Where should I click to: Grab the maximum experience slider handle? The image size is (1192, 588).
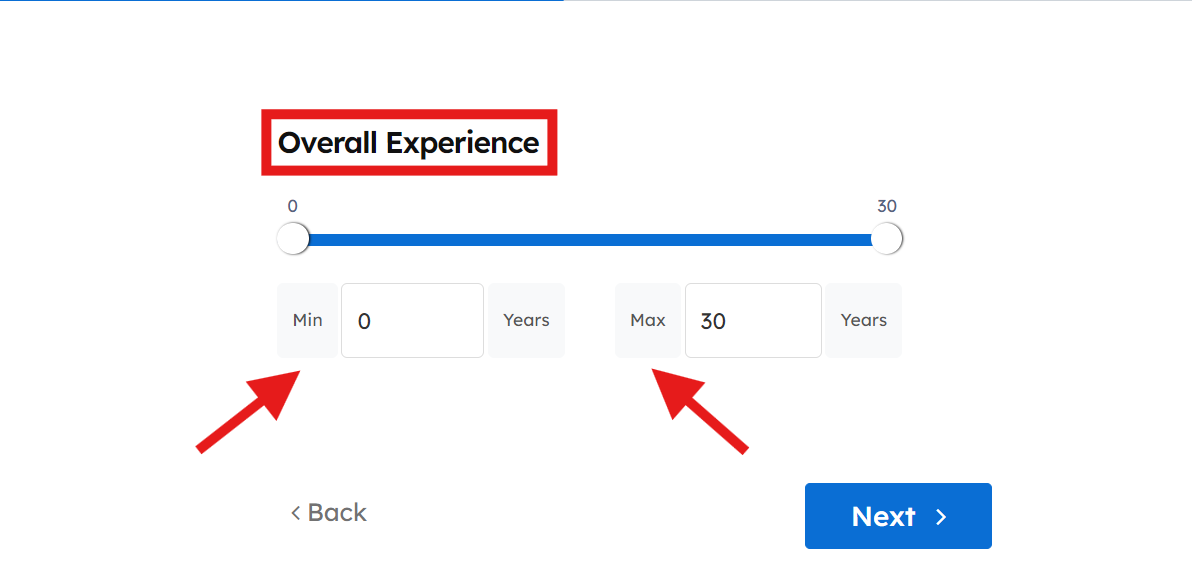[x=887, y=240]
